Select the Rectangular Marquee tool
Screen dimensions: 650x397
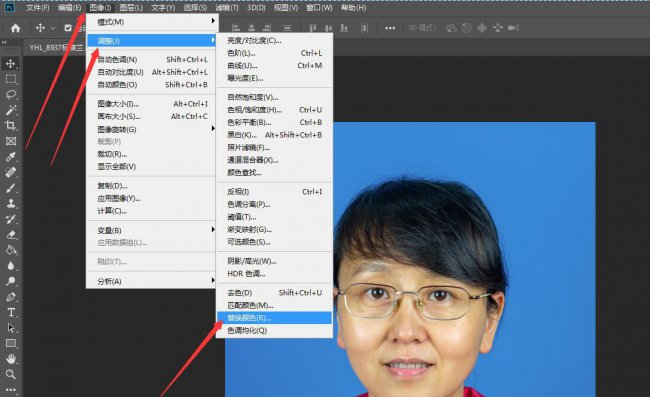click(x=11, y=79)
